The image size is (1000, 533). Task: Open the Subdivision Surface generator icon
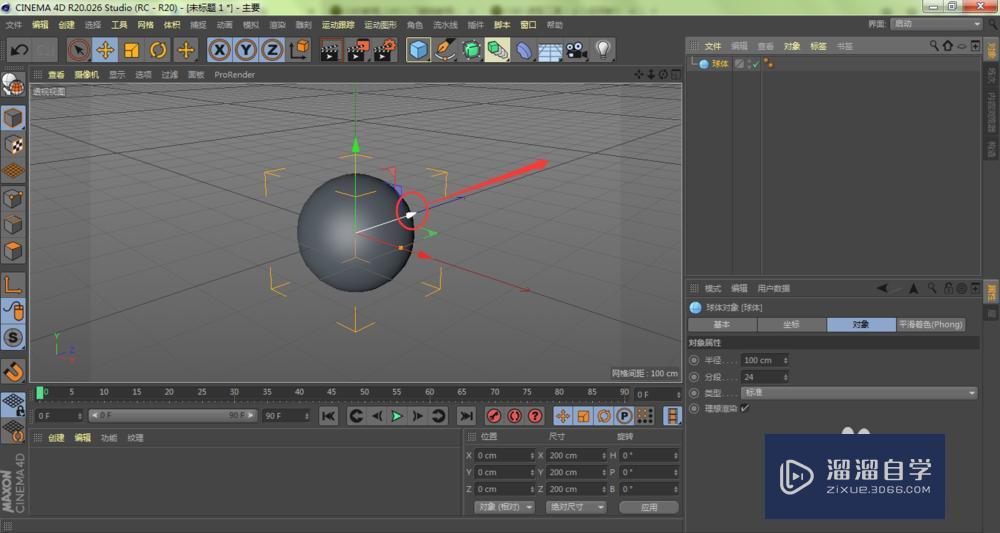471,50
